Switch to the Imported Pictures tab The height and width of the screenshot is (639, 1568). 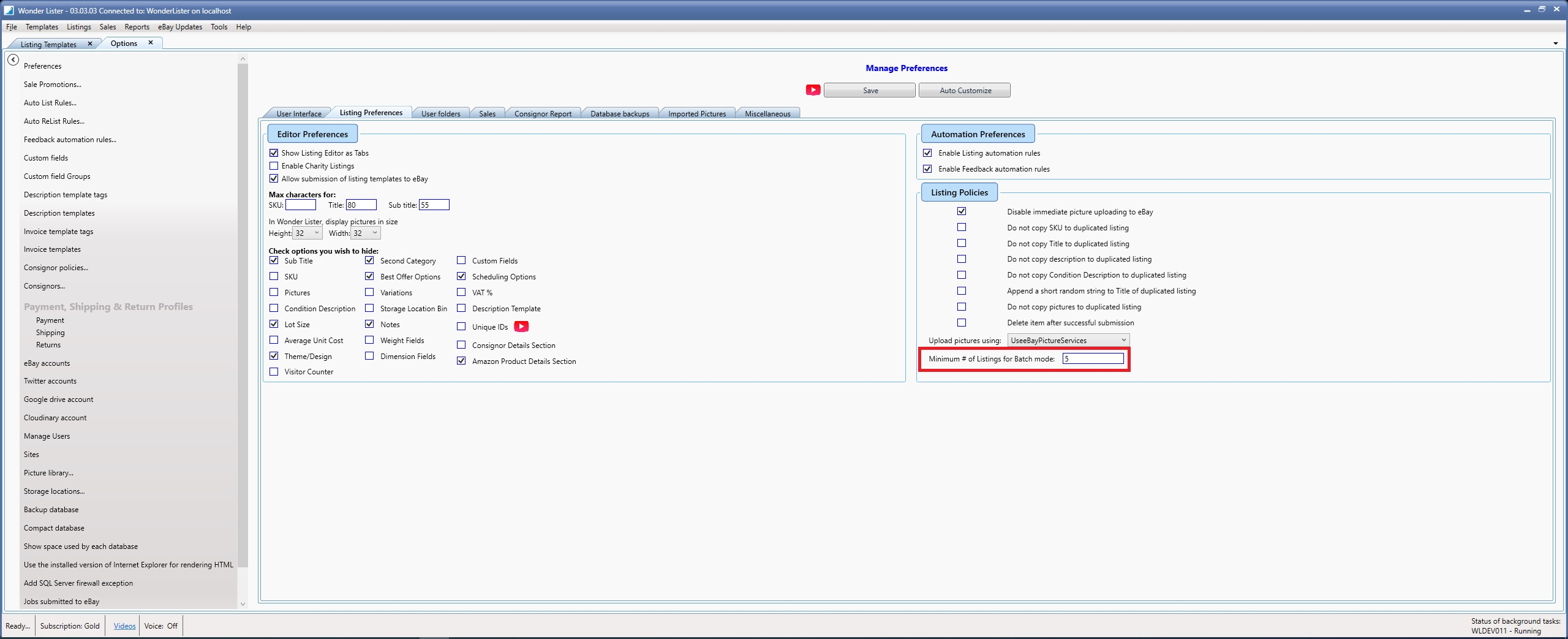click(697, 113)
